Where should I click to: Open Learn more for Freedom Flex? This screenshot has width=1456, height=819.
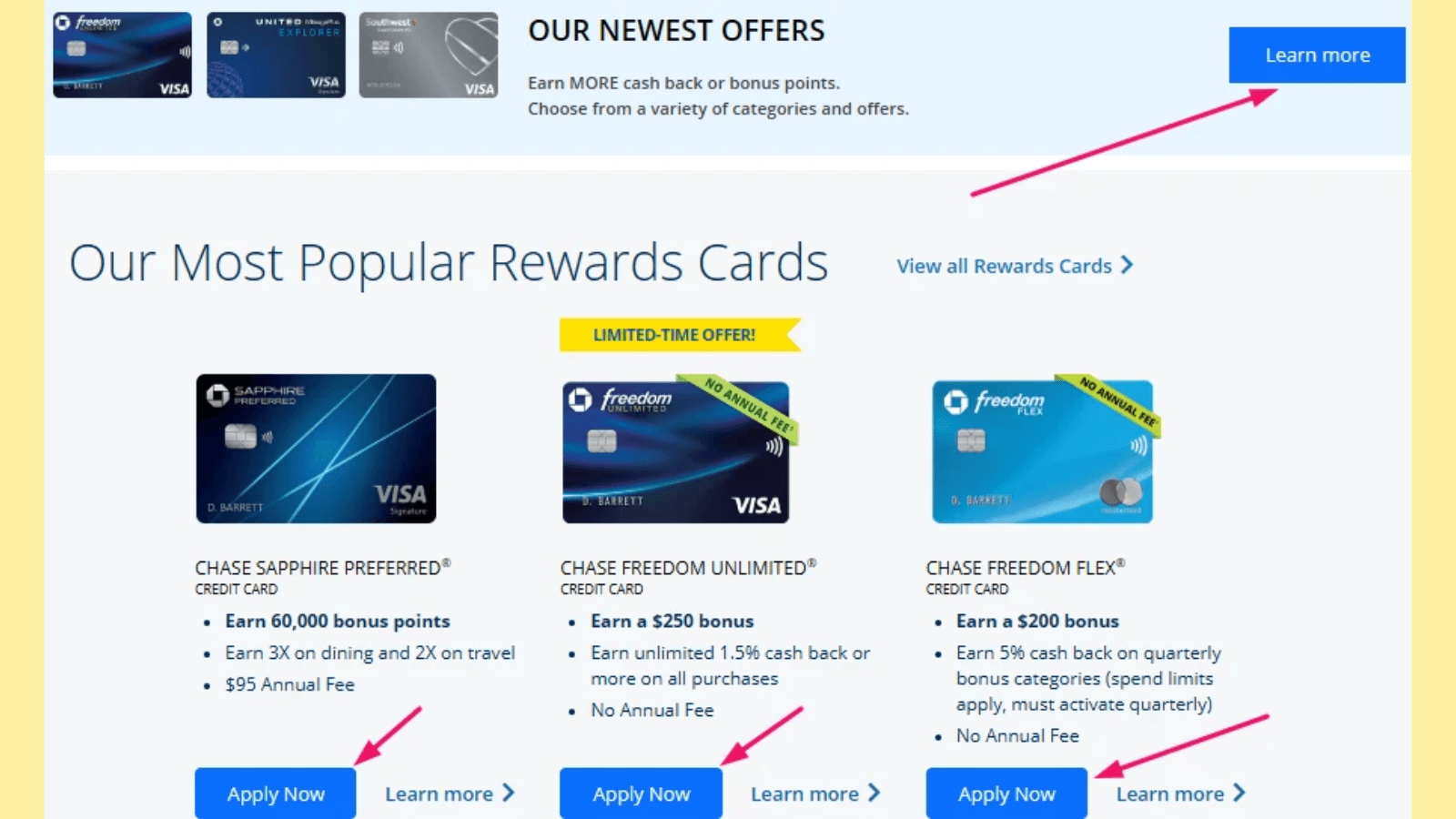tap(1170, 794)
